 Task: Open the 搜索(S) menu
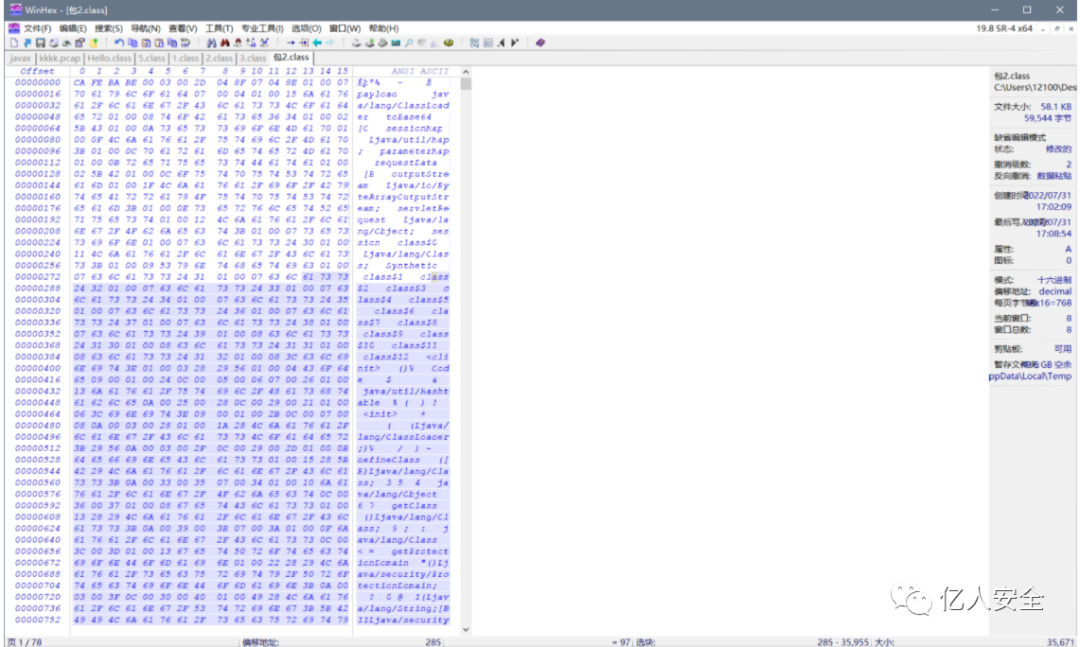tap(108, 28)
